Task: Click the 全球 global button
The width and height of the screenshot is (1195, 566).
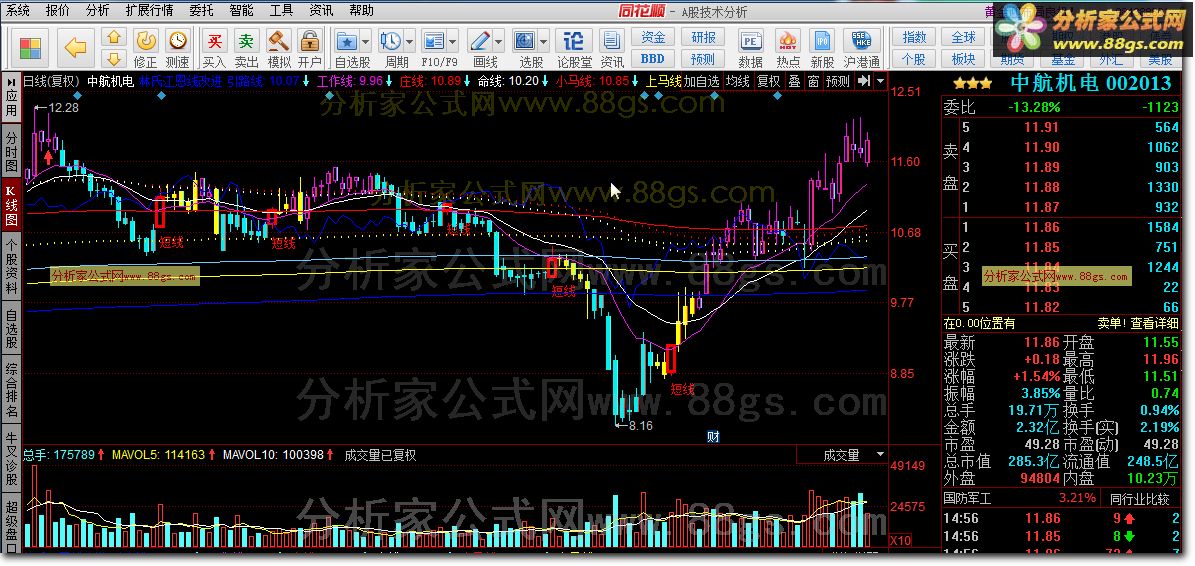Action: (963, 37)
